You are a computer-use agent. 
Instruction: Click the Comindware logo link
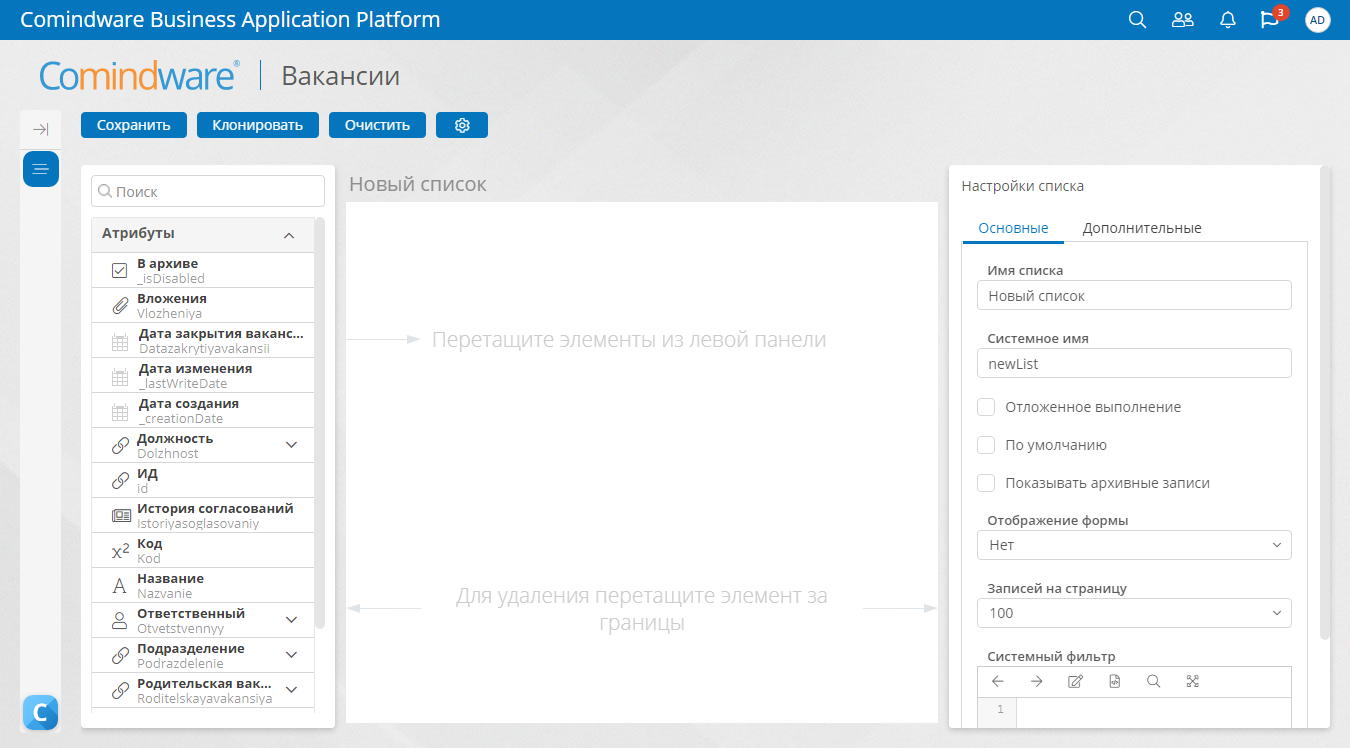click(139, 76)
